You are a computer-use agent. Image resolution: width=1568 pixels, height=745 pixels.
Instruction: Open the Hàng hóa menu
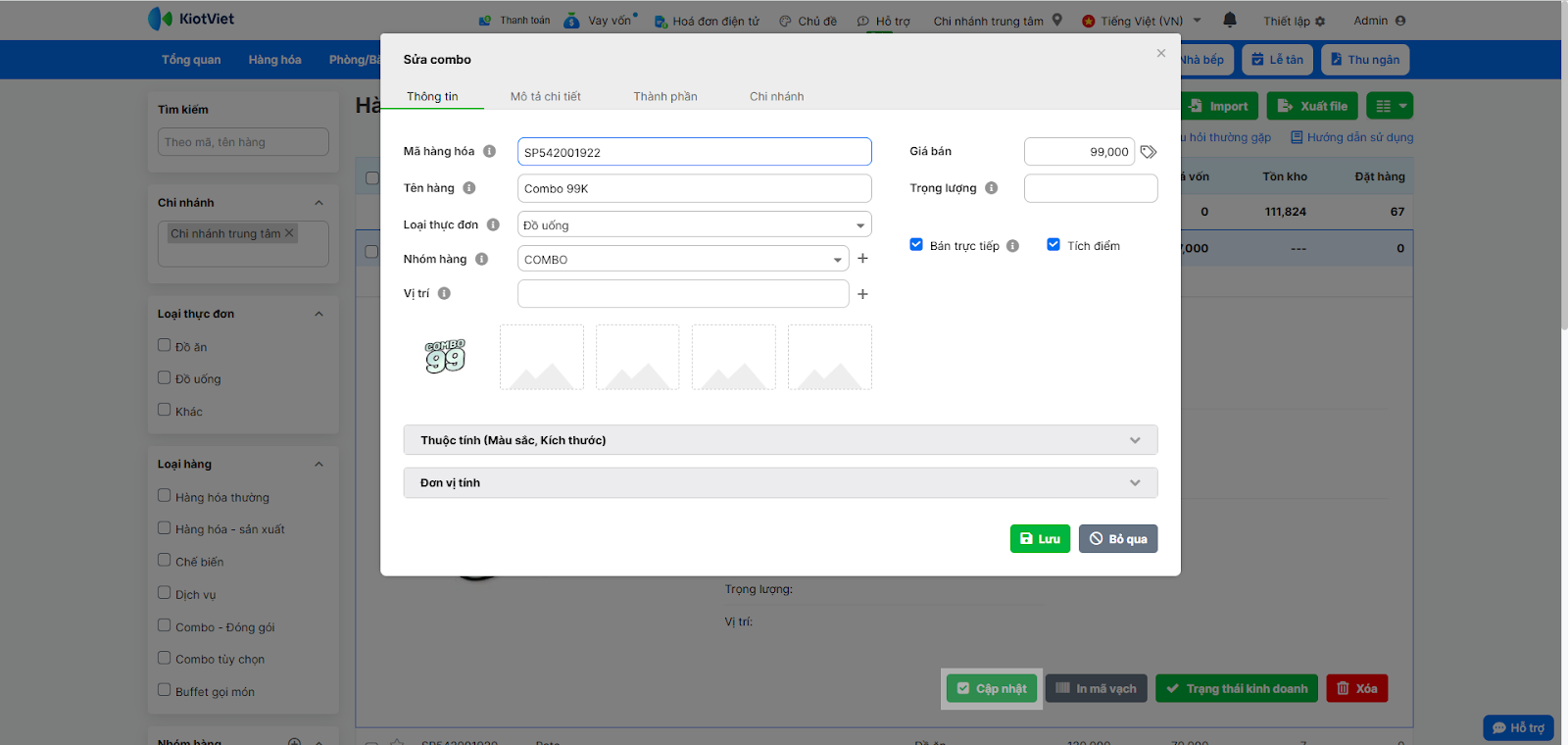(x=275, y=60)
